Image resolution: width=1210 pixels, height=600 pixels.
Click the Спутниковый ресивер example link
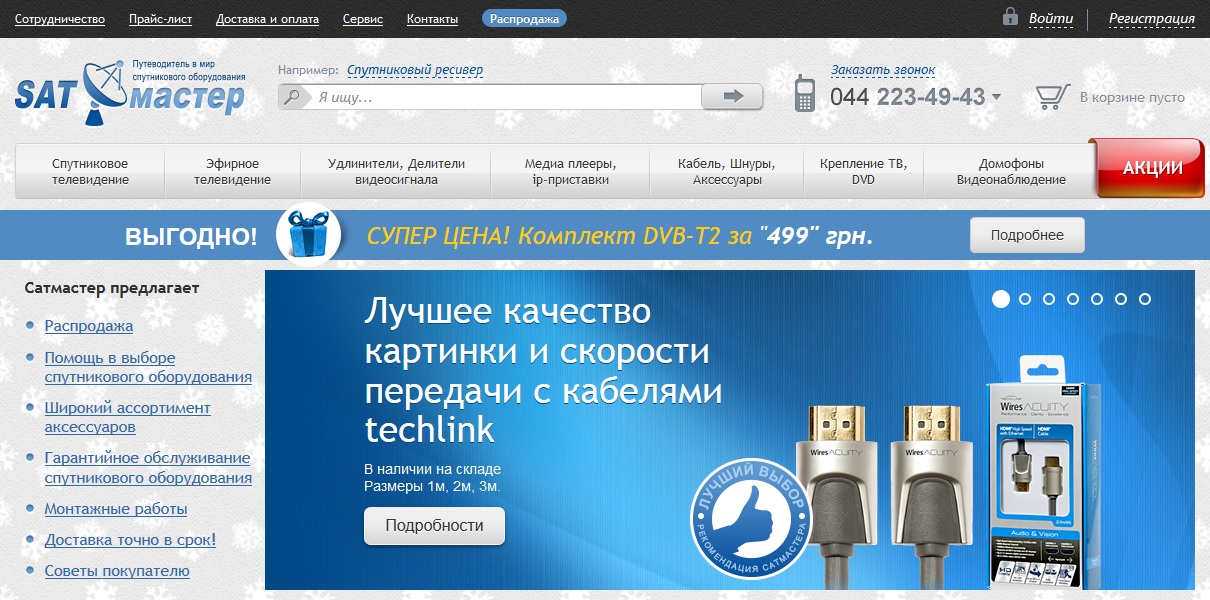coord(415,70)
